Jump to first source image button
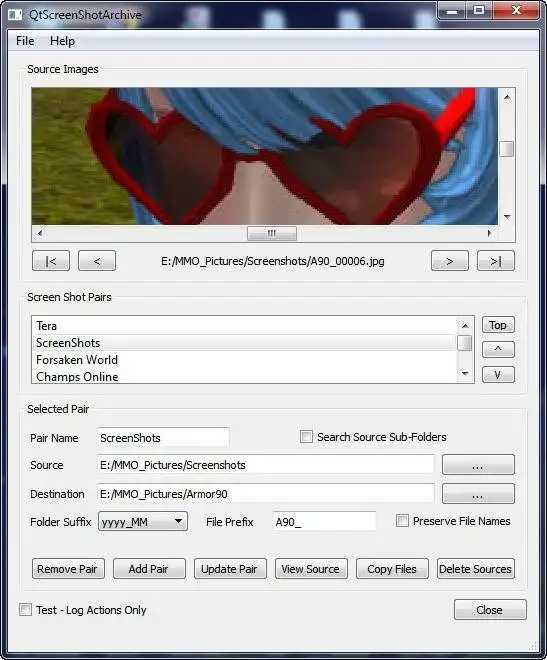This screenshot has height=660, width=547. coord(51,261)
